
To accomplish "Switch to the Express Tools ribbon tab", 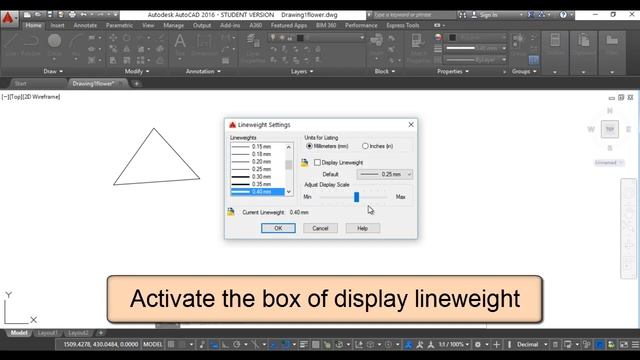I will click(402, 25).
